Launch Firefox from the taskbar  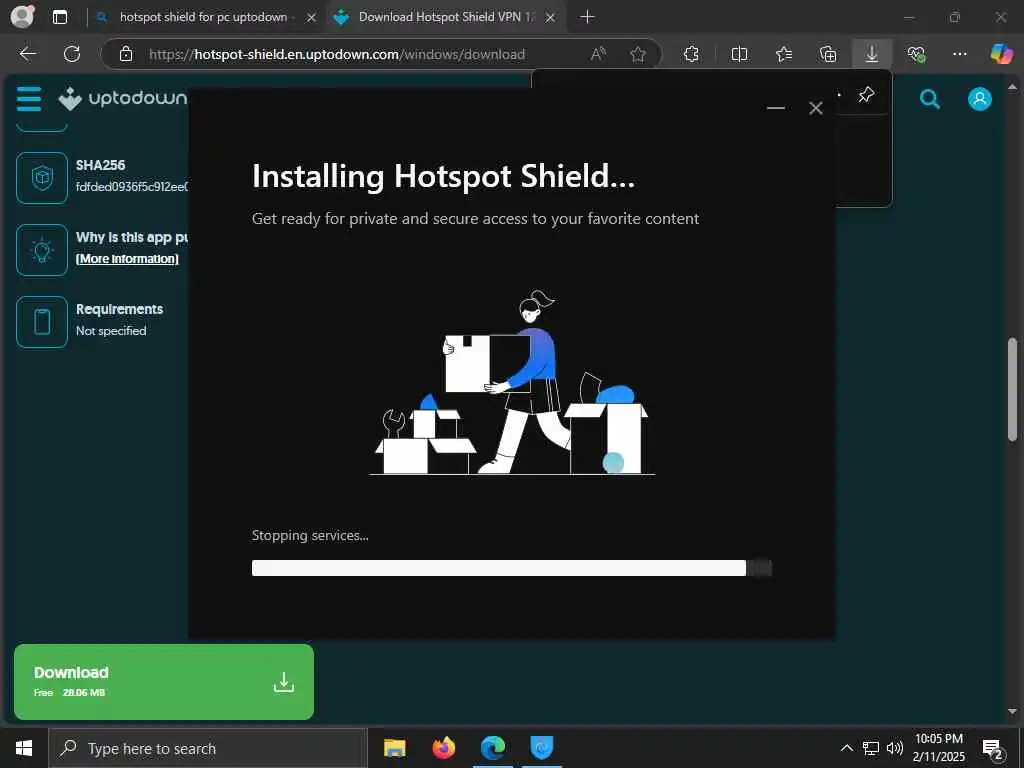(x=443, y=748)
